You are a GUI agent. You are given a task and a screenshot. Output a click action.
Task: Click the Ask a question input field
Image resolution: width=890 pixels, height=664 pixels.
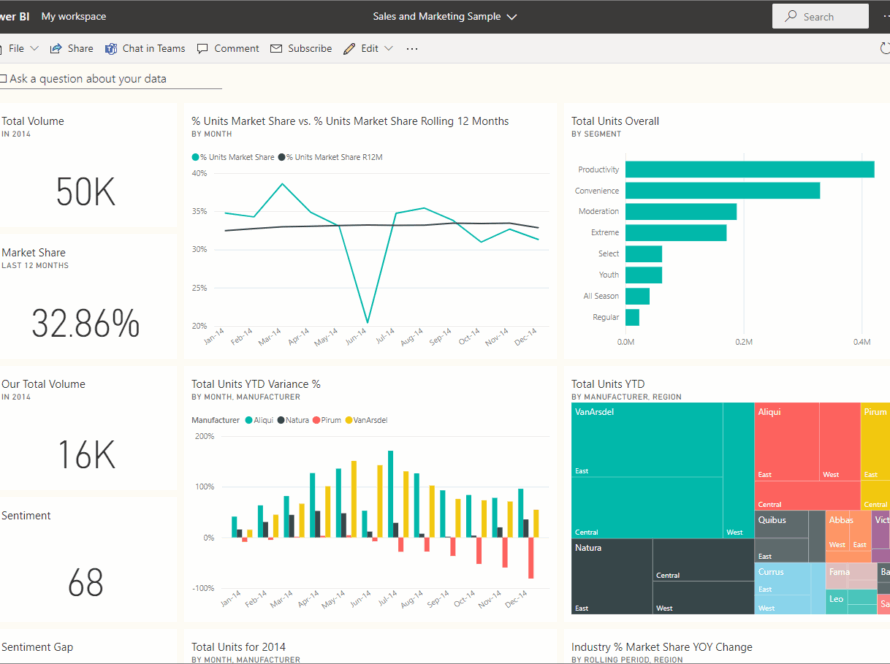pos(100,78)
